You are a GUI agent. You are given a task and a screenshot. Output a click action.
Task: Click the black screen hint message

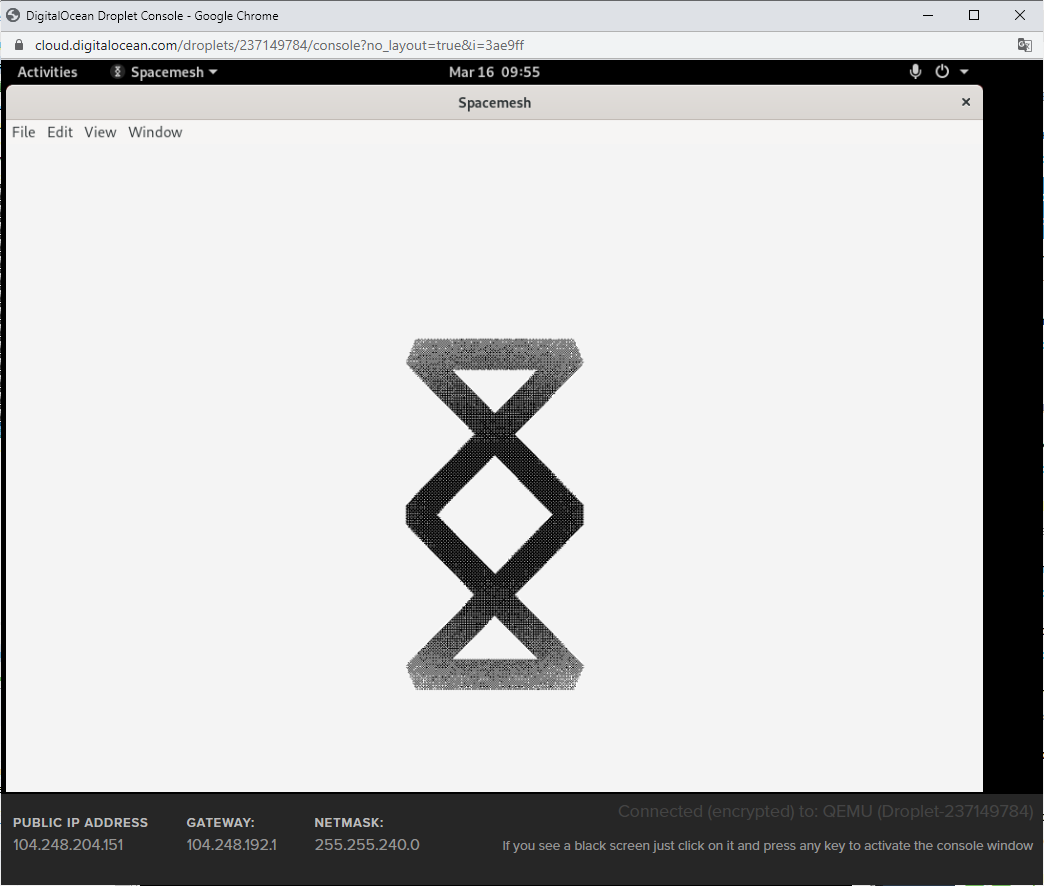coord(768,845)
